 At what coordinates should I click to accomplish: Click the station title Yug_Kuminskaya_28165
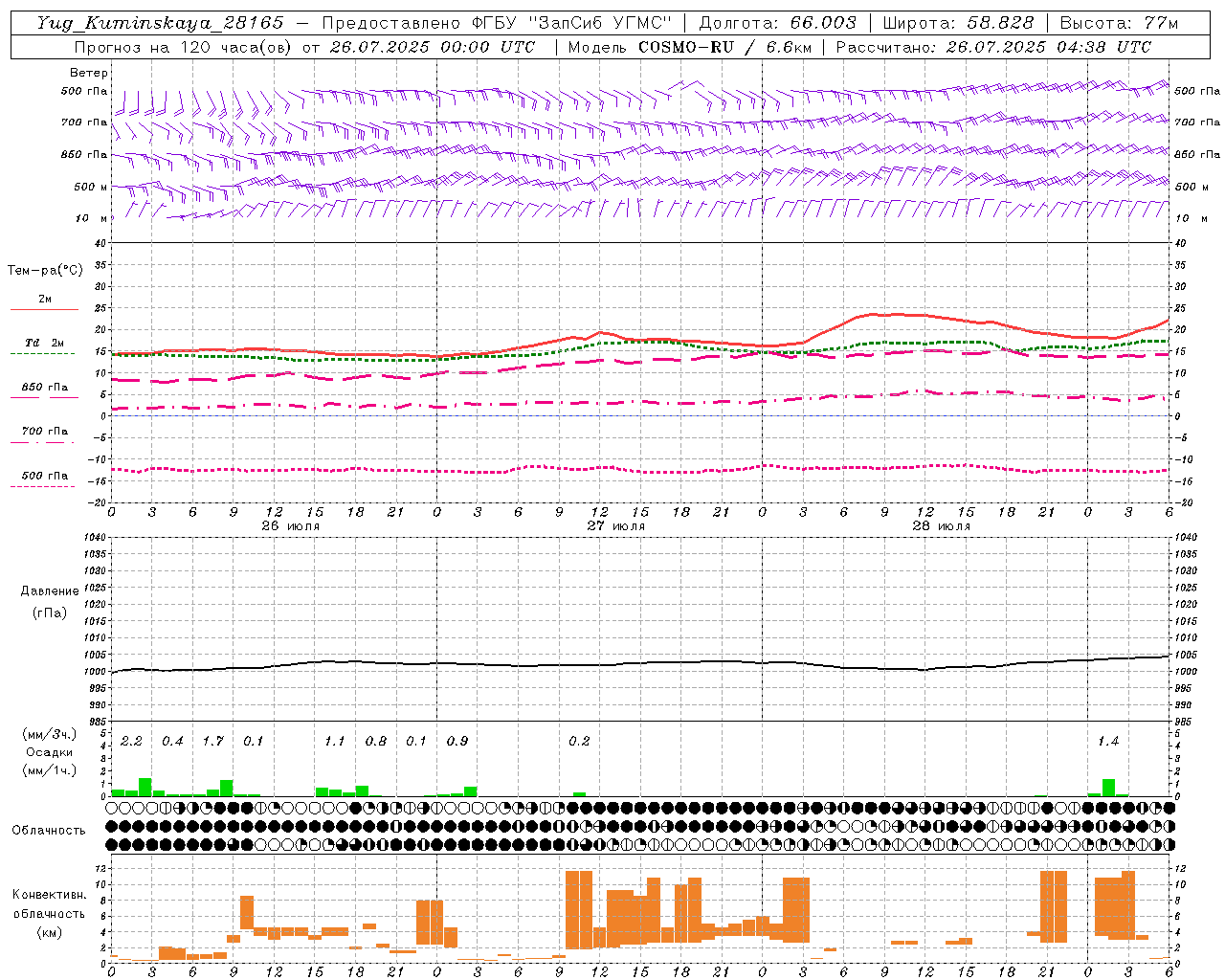(160, 23)
